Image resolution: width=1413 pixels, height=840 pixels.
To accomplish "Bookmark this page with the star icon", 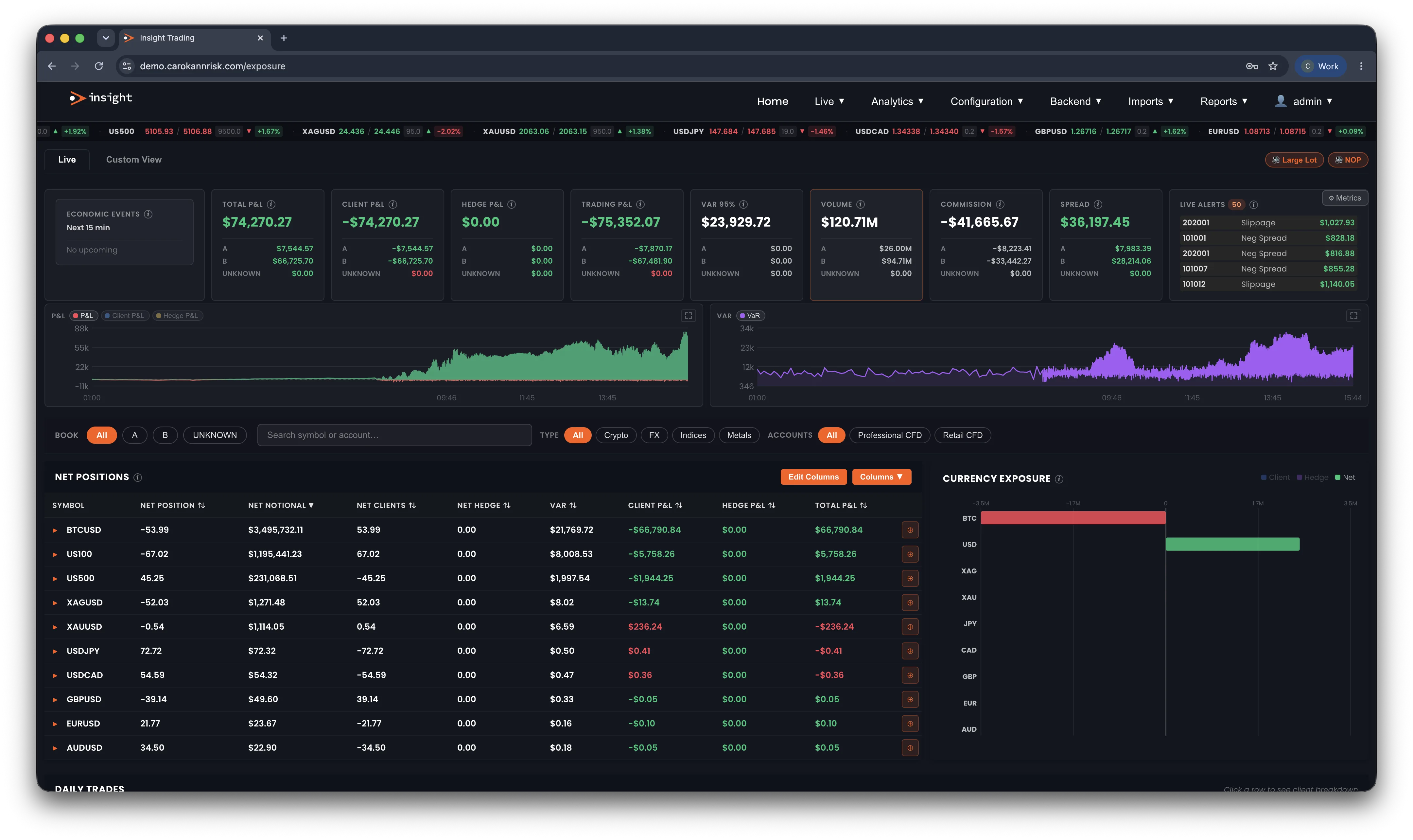I will pos(1273,66).
